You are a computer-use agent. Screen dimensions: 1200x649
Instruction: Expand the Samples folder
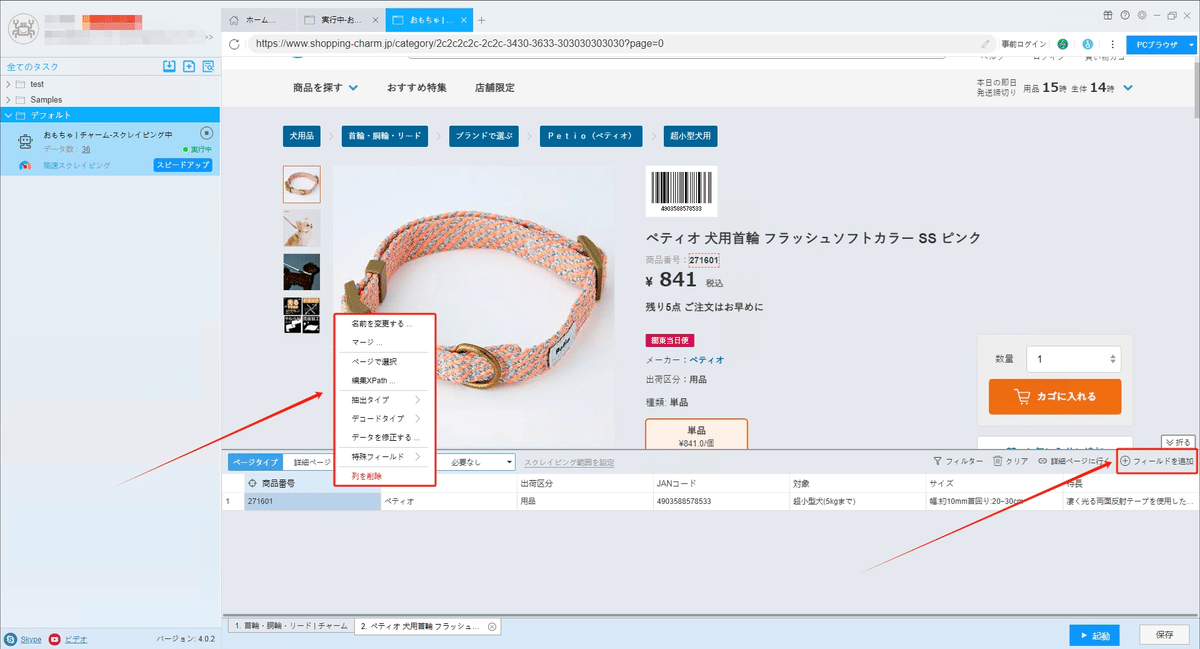[8, 100]
